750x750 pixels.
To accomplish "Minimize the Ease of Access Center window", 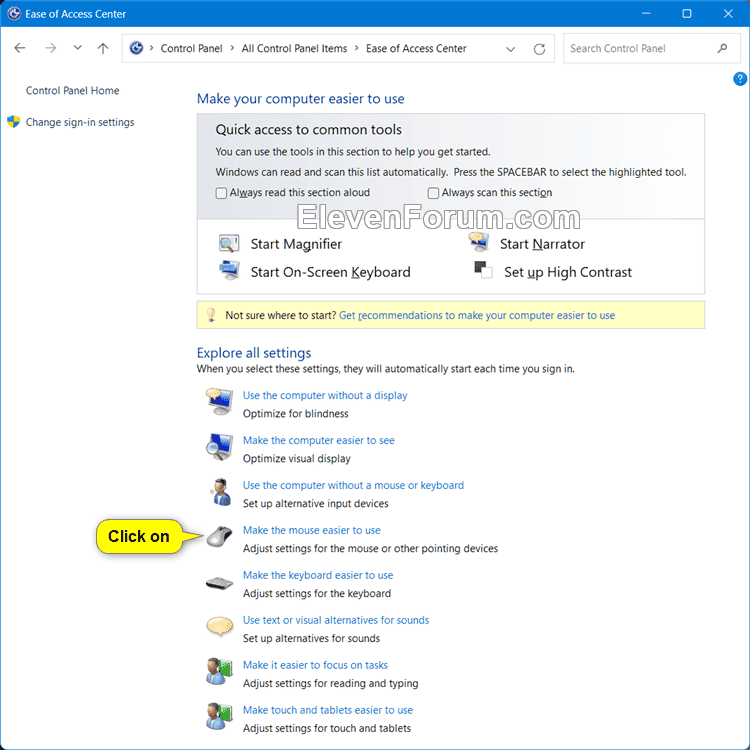I will [646, 13].
